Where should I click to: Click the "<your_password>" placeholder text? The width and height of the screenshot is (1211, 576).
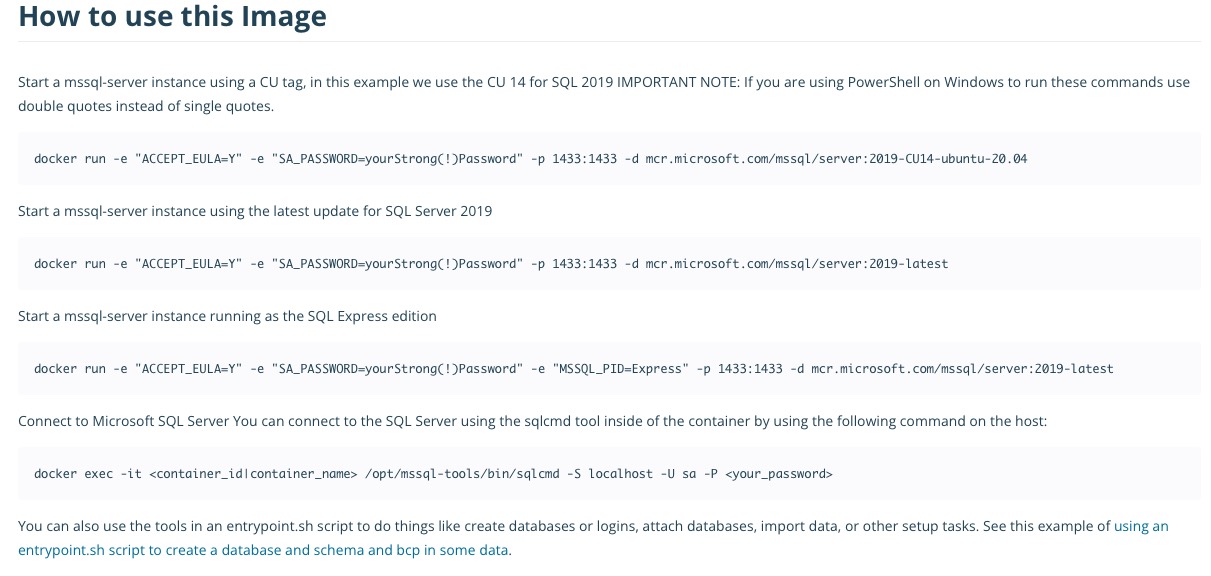click(778, 474)
